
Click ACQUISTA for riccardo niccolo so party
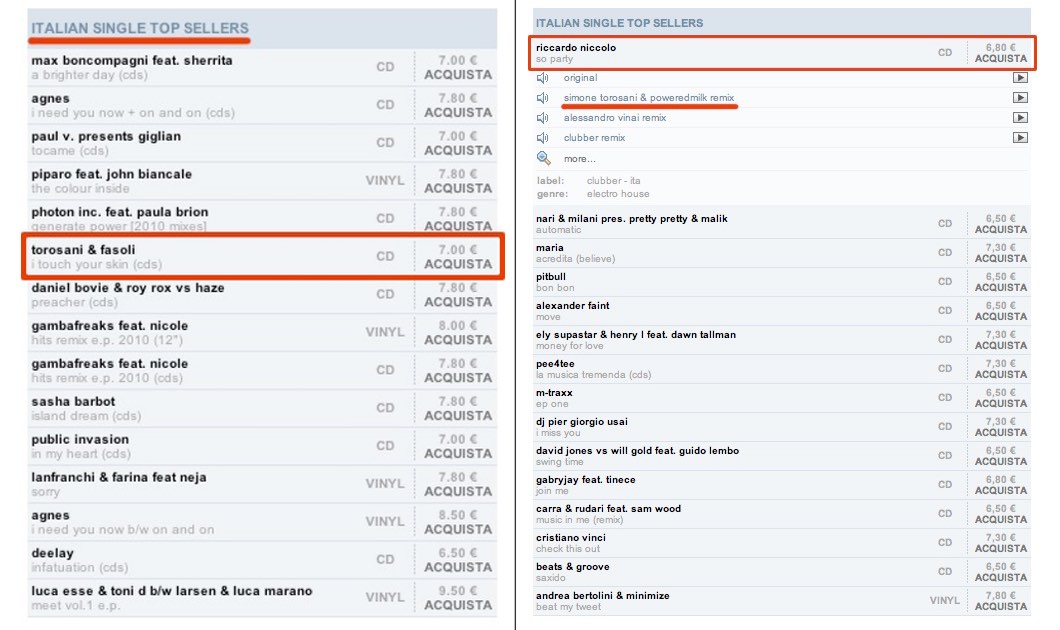(1000, 59)
